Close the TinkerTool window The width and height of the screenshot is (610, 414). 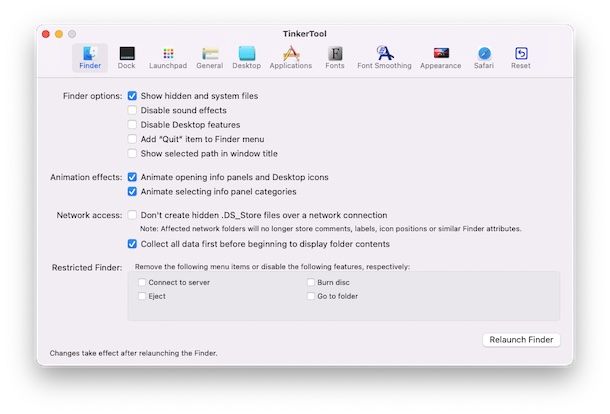46,34
